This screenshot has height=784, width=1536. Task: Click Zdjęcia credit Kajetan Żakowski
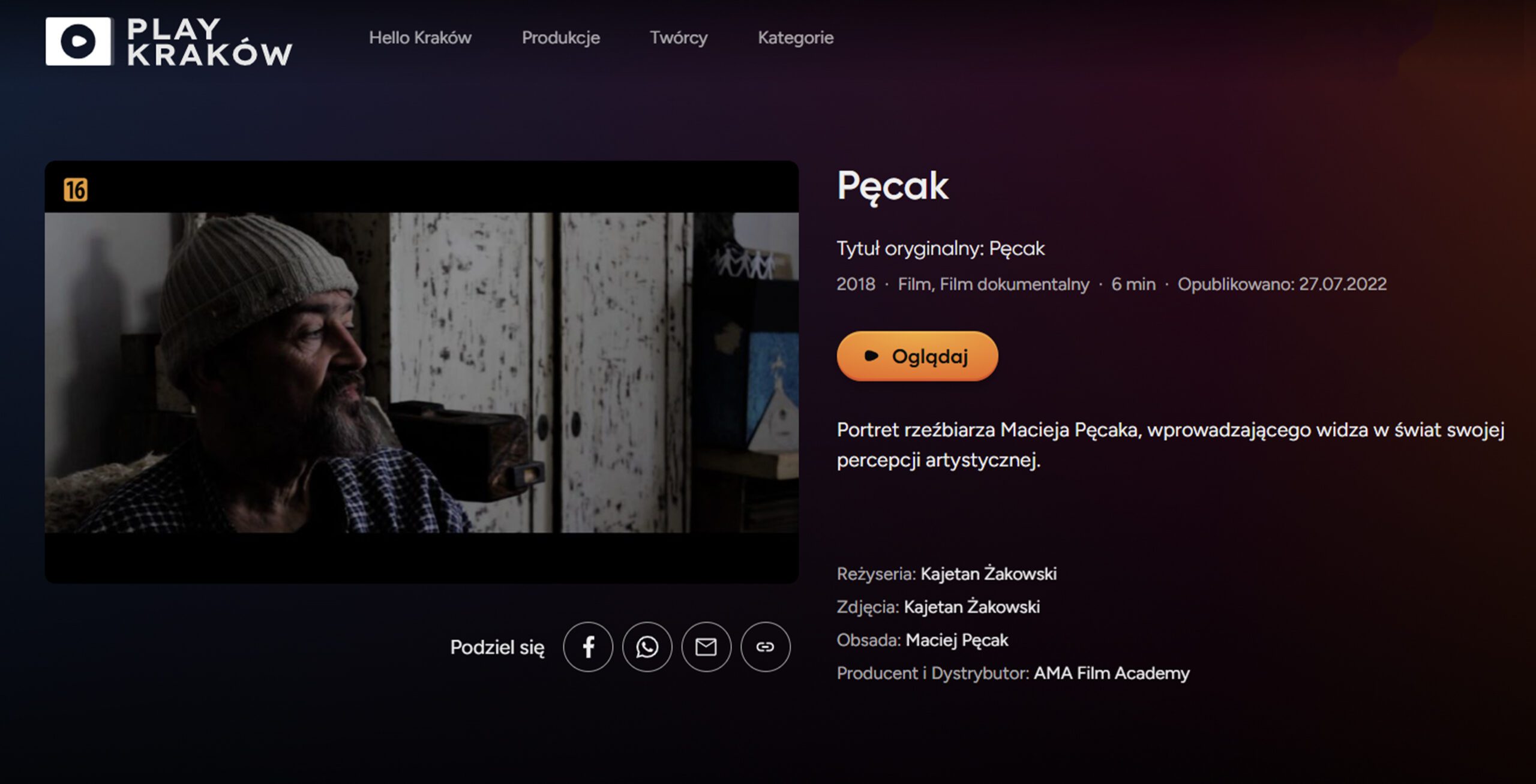click(x=971, y=607)
